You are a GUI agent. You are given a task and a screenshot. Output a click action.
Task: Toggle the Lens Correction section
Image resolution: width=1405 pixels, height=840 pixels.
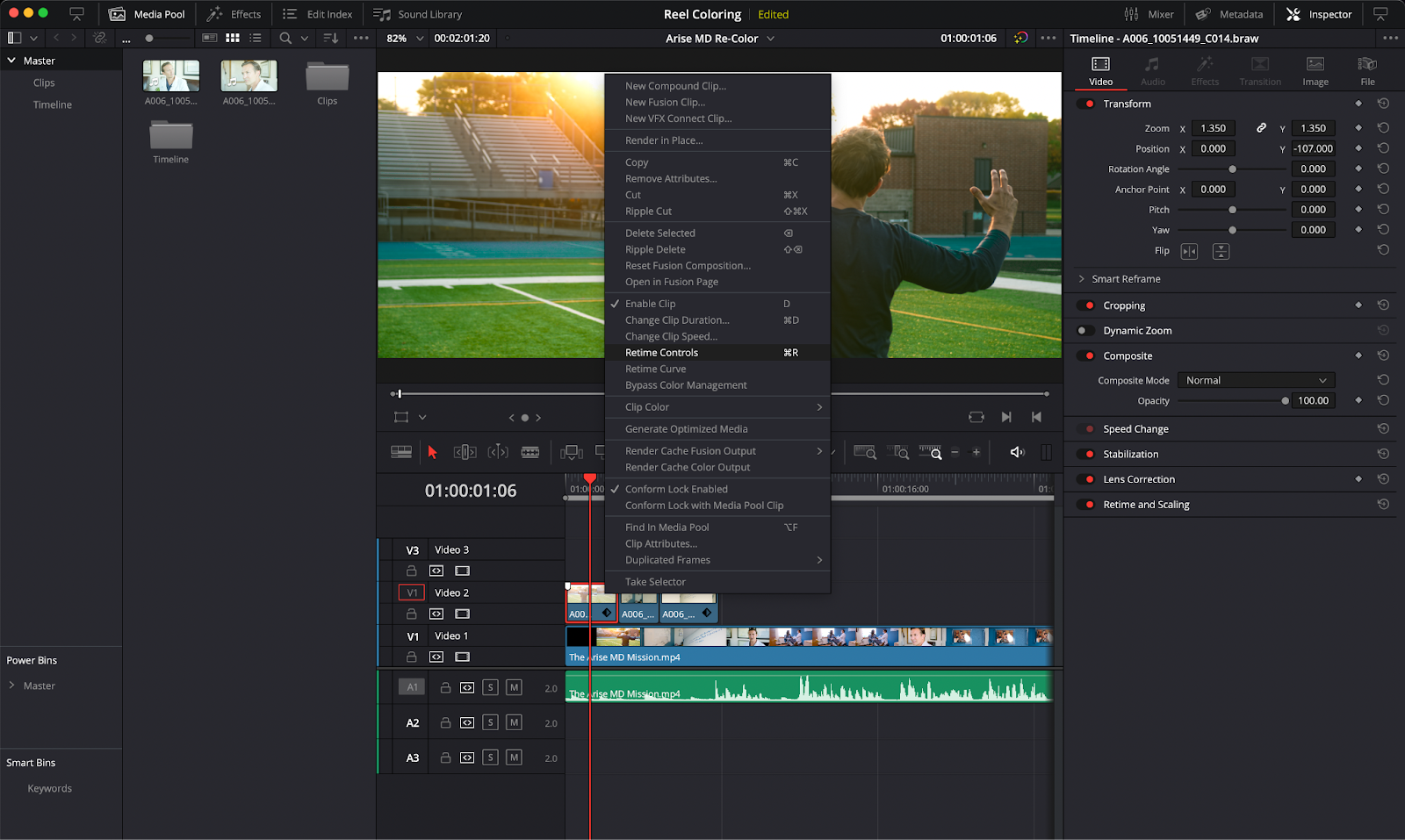tap(1086, 479)
